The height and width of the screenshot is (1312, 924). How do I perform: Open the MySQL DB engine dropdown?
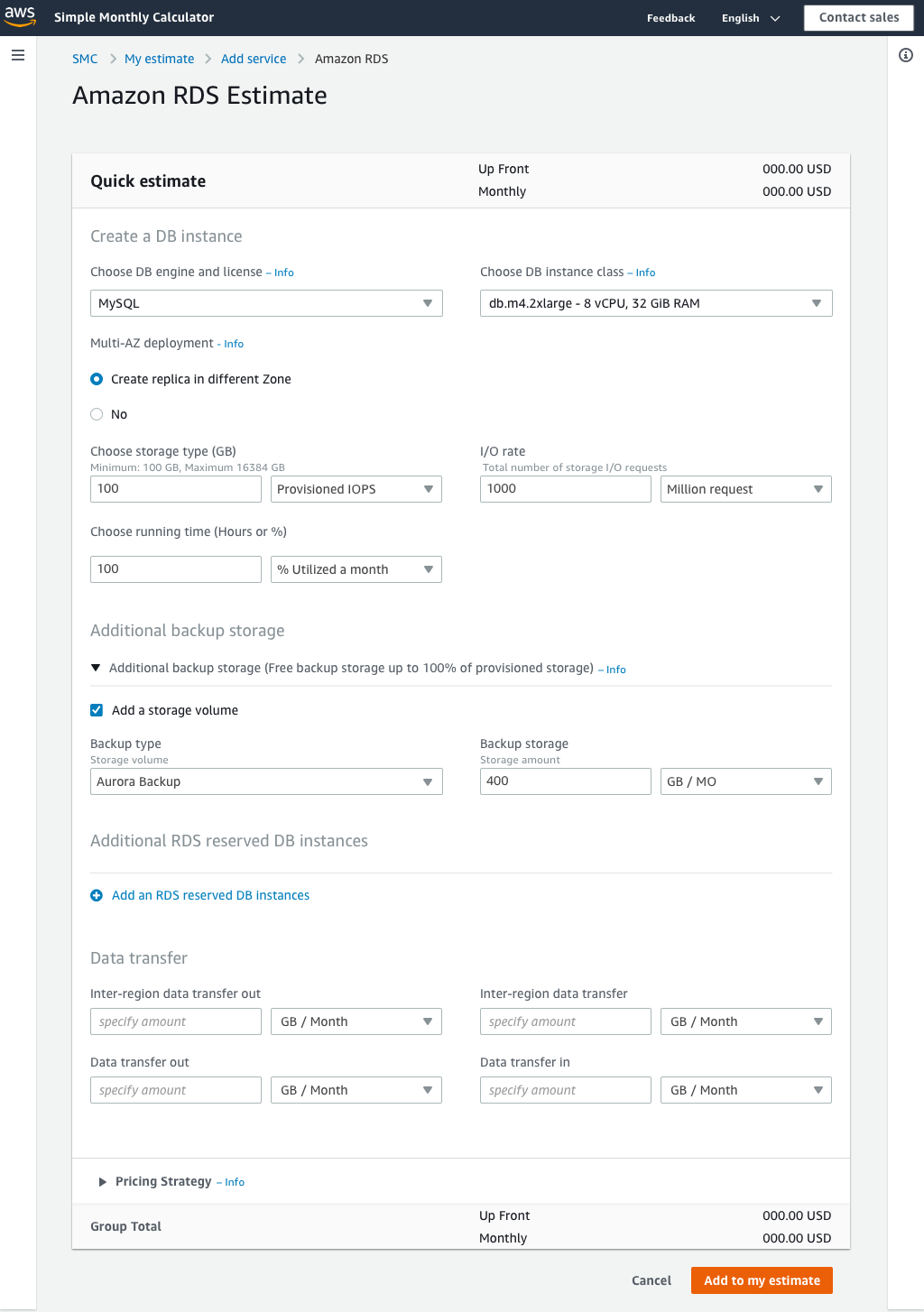point(266,303)
